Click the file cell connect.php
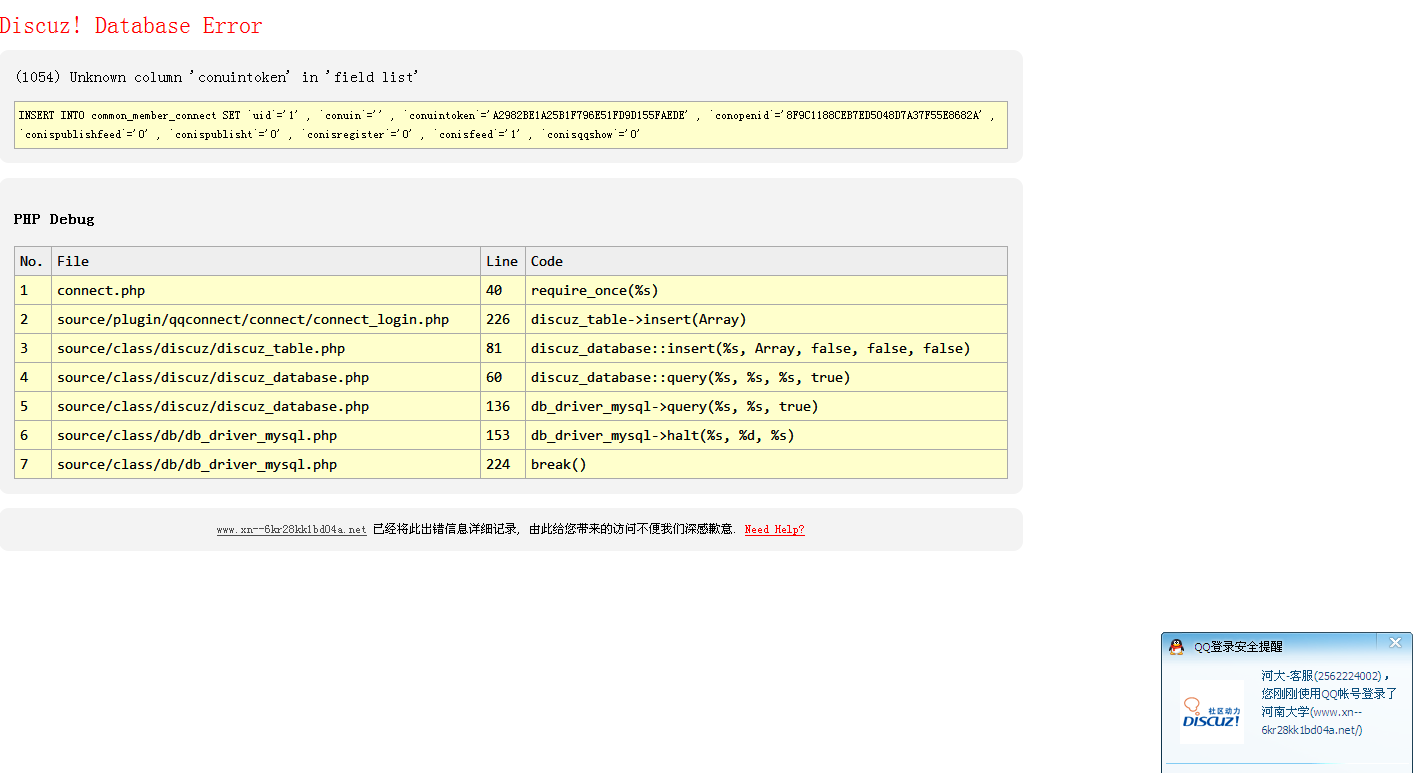Screen dimensions: 1415x773 (x=266, y=290)
